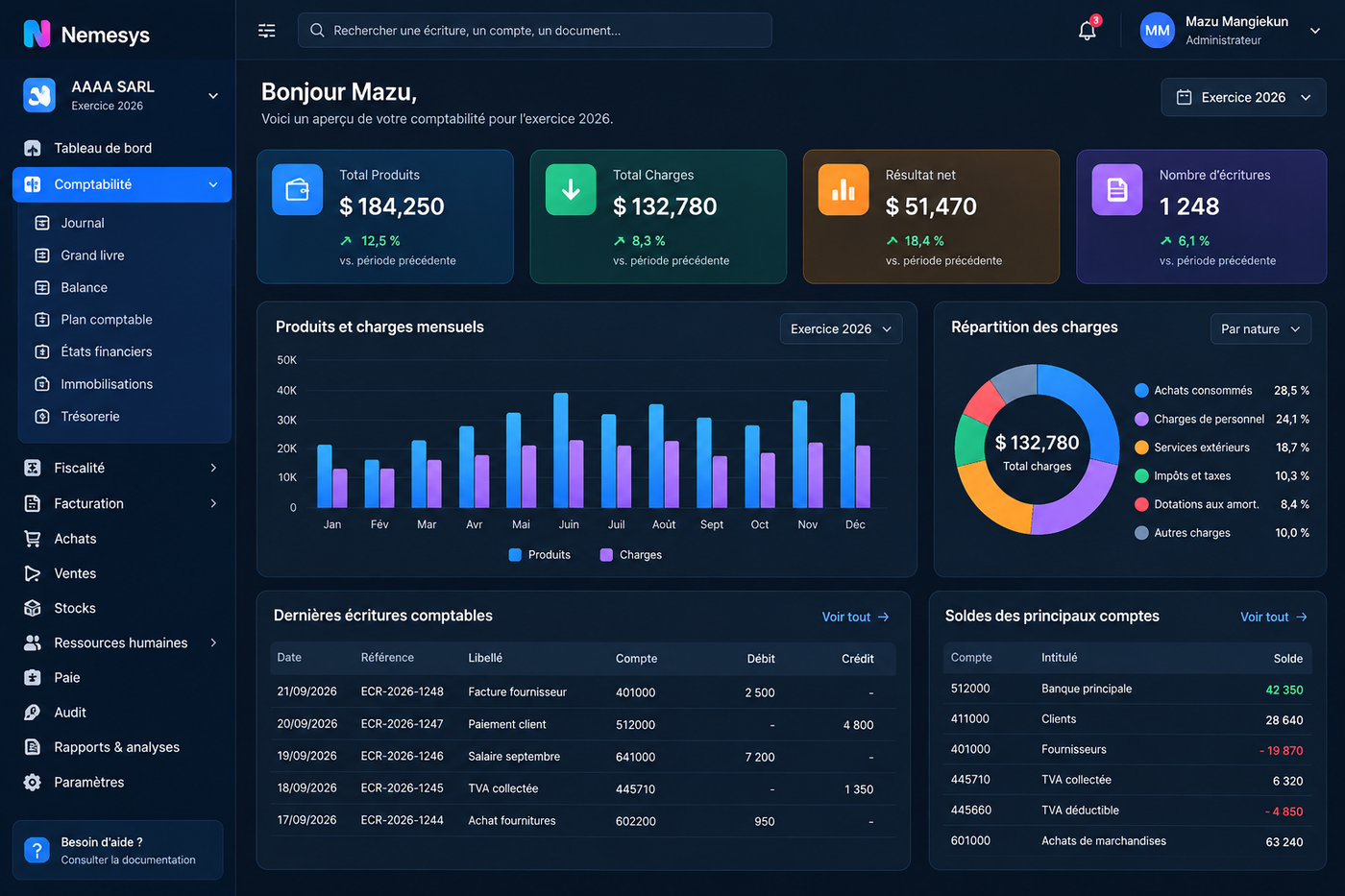Screen dimensions: 1345x896
Task: Open the notifications bell
Action: click(x=1088, y=30)
